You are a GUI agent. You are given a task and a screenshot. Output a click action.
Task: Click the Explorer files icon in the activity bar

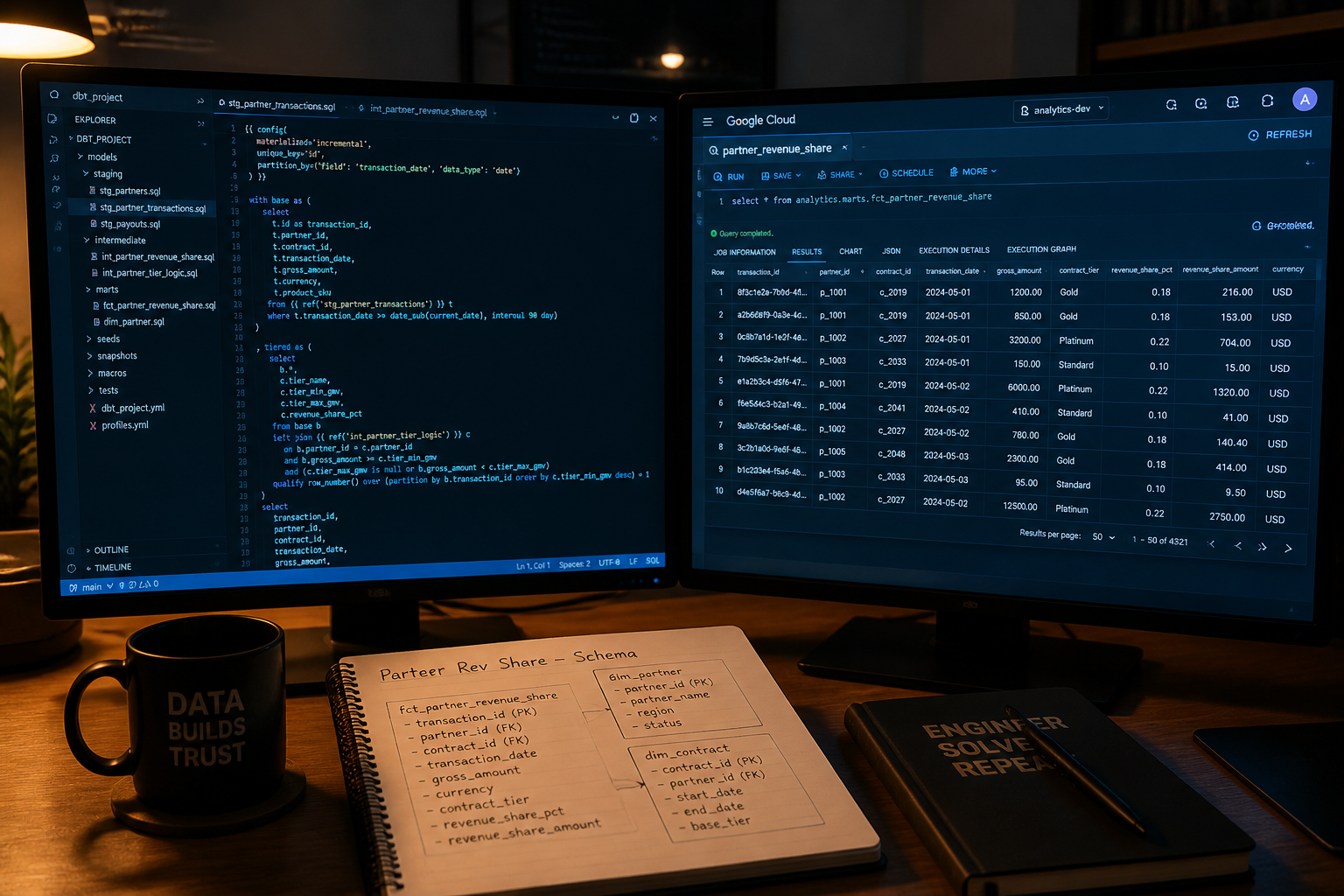[x=52, y=118]
